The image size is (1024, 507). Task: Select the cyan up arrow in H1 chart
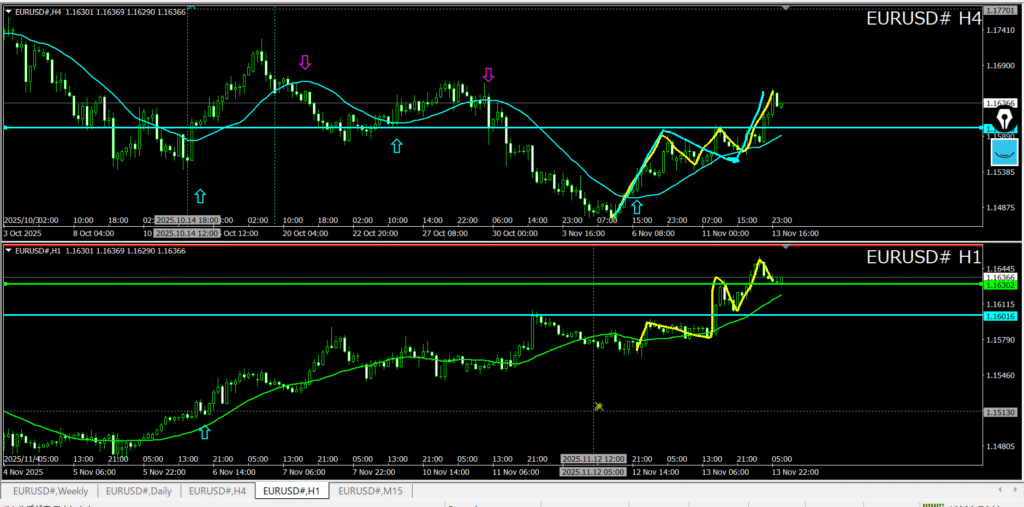tap(205, 432)
